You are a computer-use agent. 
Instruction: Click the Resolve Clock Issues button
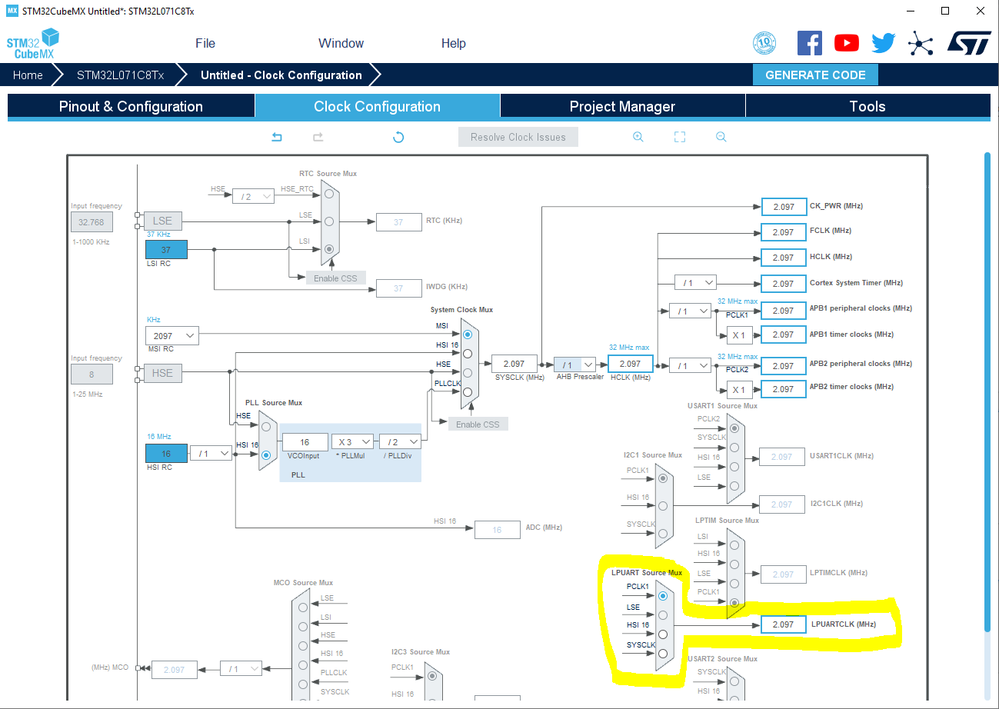point(518,137)
